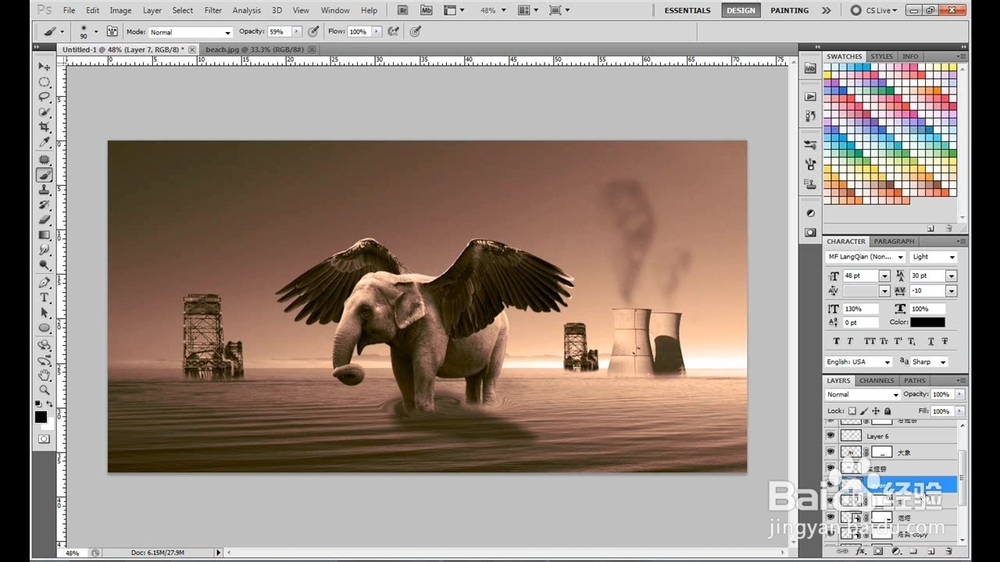This screenshot has height=562, width=1000.
Task: Toggle visibility of 大象 layer
Action: [830, 452]
